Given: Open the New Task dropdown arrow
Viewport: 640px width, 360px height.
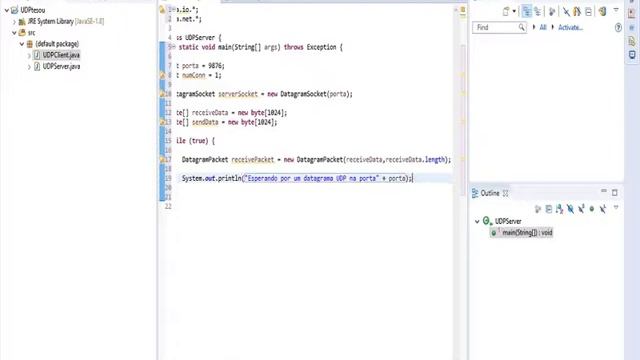Looking at the screenshot, I should [x=514, y=11].
